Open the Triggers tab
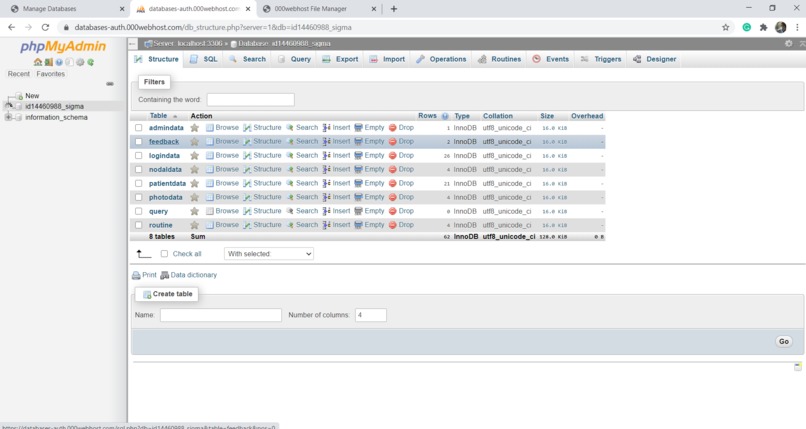The width and height of the screenshot is (806, 429). pos(601,59)
